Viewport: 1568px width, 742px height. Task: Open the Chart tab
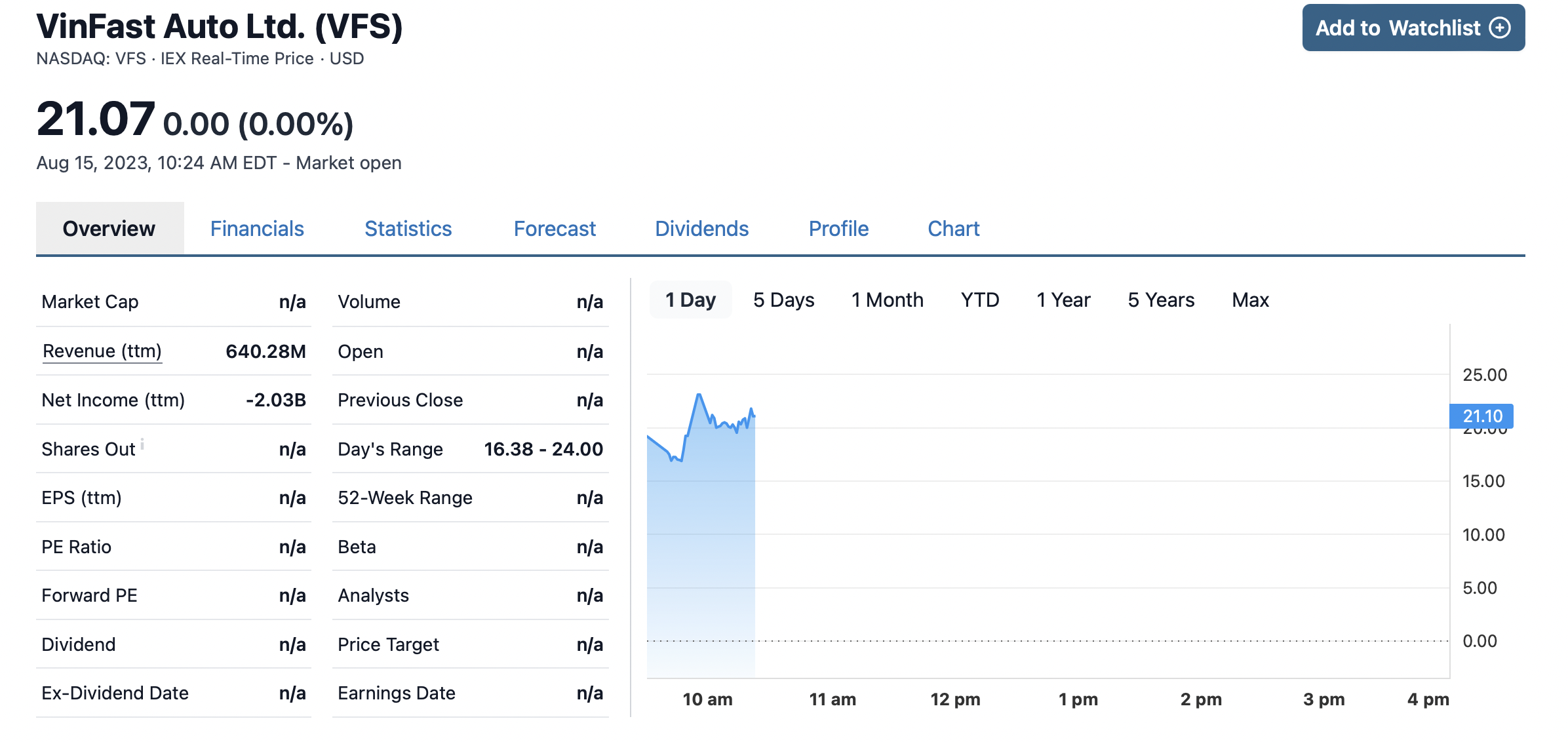coord(953,229)
